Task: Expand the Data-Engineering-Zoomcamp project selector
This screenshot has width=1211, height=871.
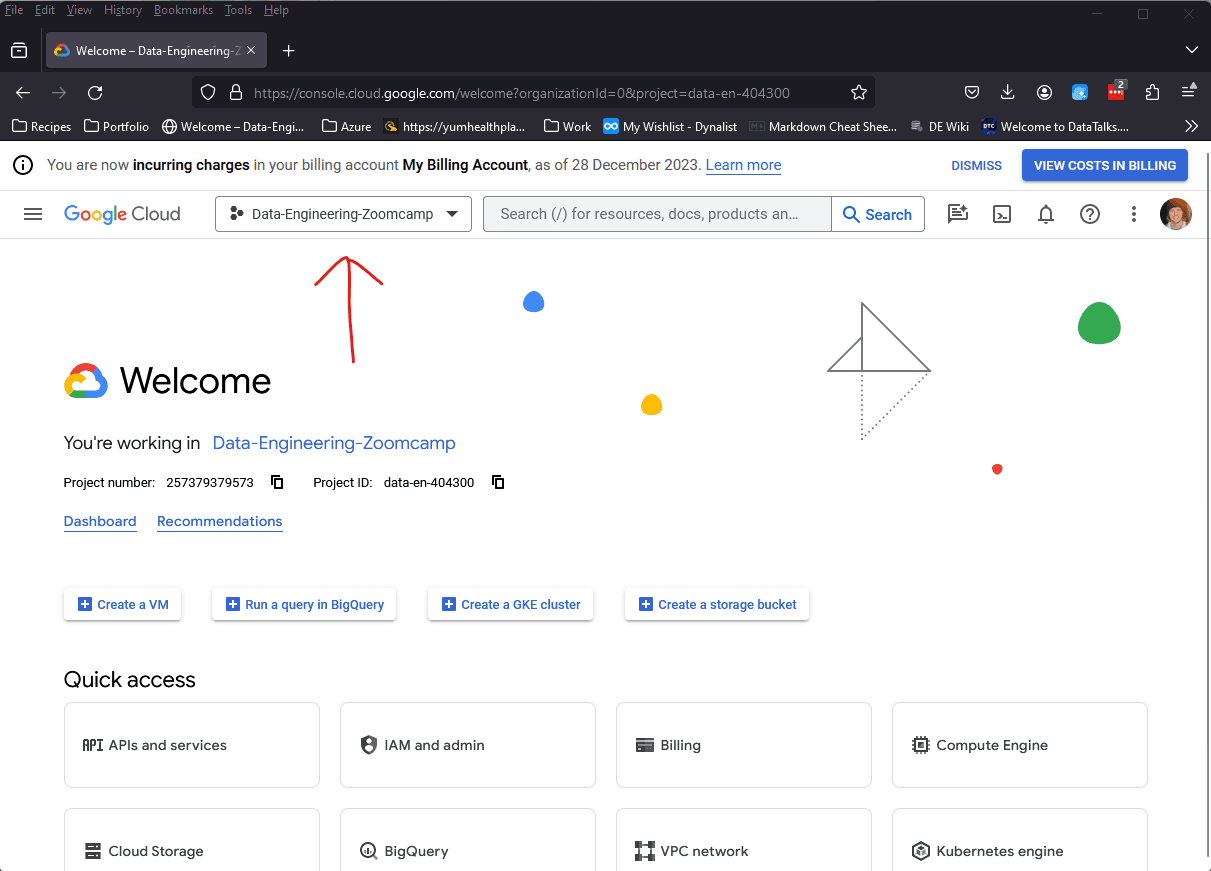Action: click(343, 214)
